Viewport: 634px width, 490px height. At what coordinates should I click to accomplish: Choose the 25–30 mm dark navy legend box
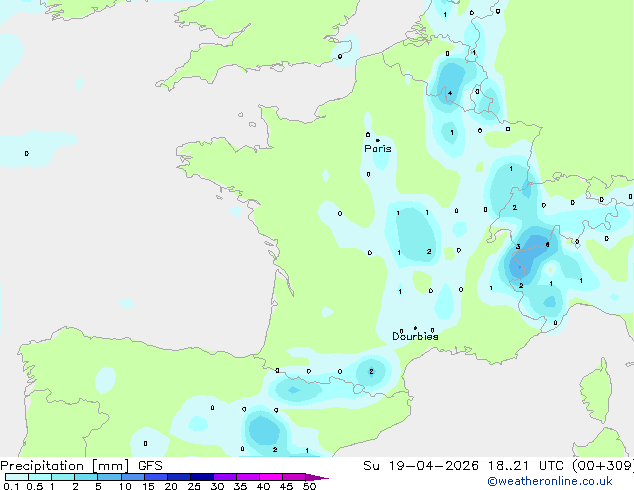pyautogui.click(x=201, y=477)
